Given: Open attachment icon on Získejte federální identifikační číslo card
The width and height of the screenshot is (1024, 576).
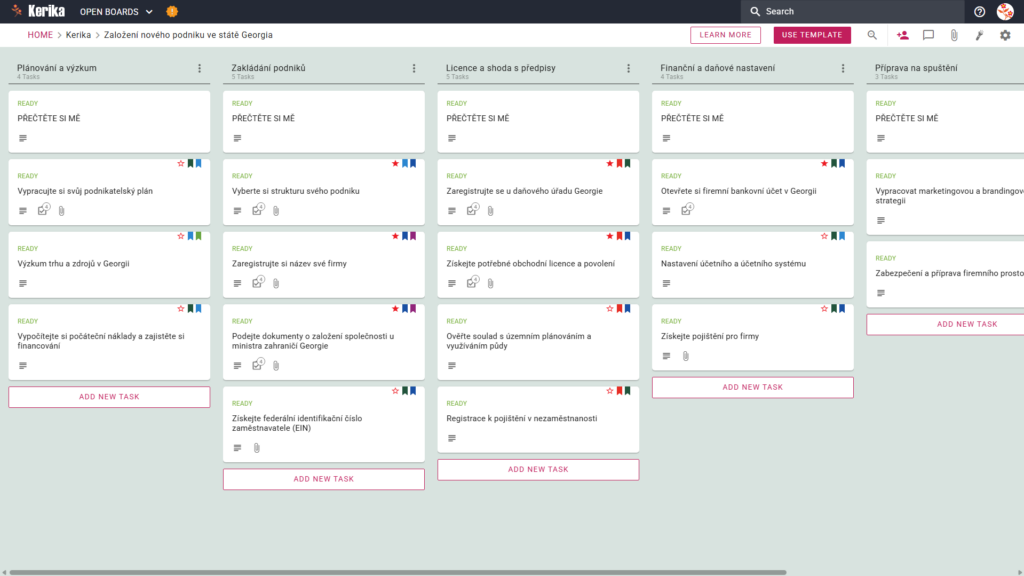Looking at the screenshot, I should (x=257, y=448).
